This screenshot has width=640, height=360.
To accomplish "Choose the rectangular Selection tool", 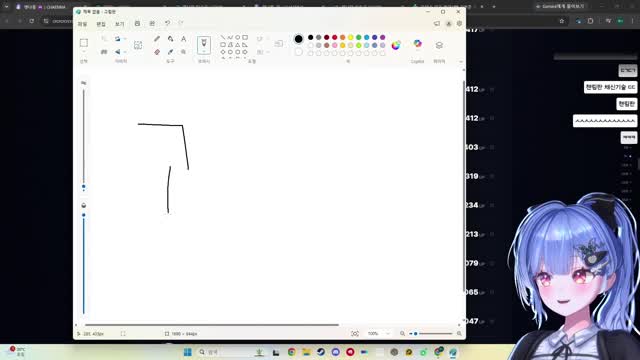I will pyautogui.click(x=84, y=43).
